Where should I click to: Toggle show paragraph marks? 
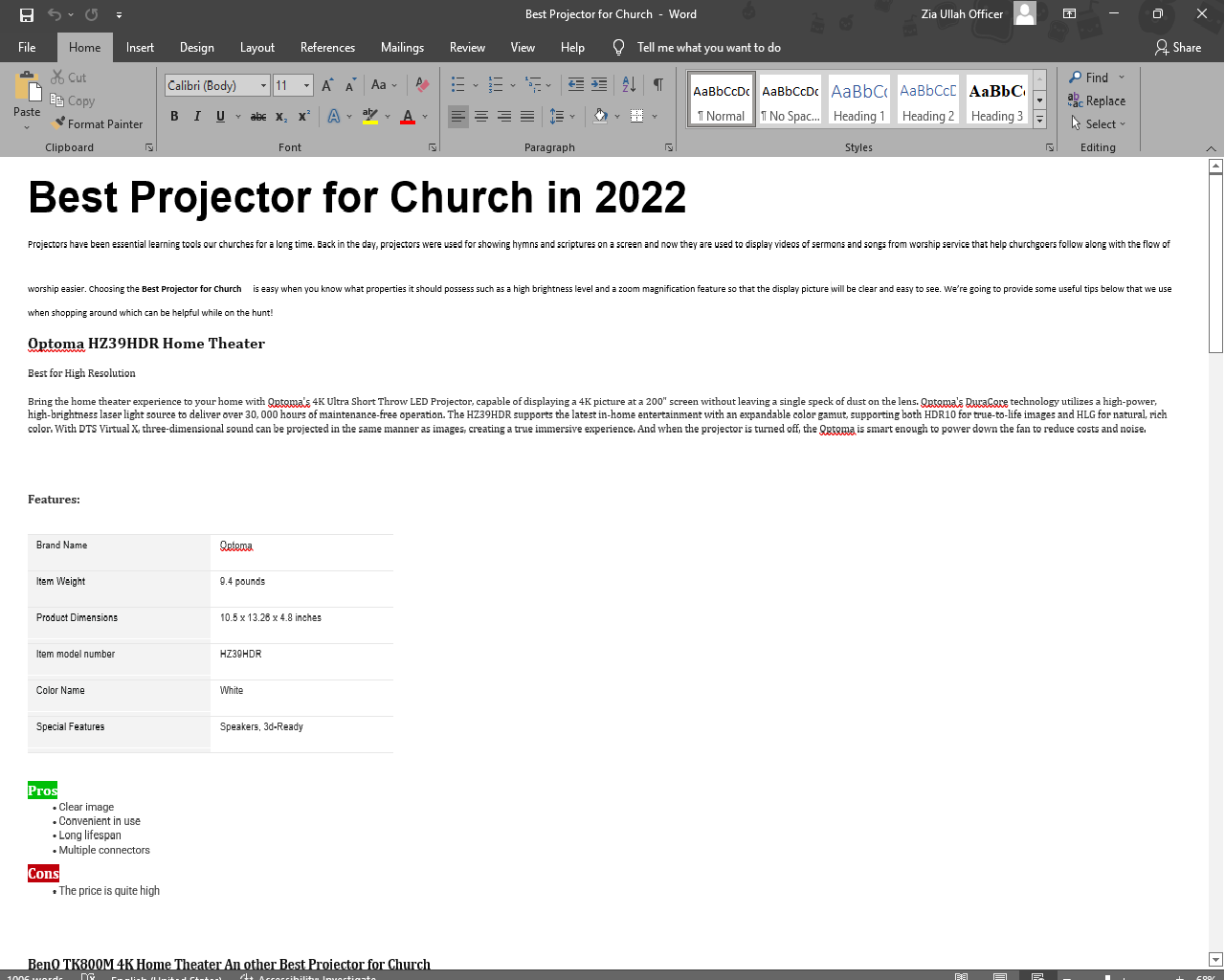tap(658, 85)
